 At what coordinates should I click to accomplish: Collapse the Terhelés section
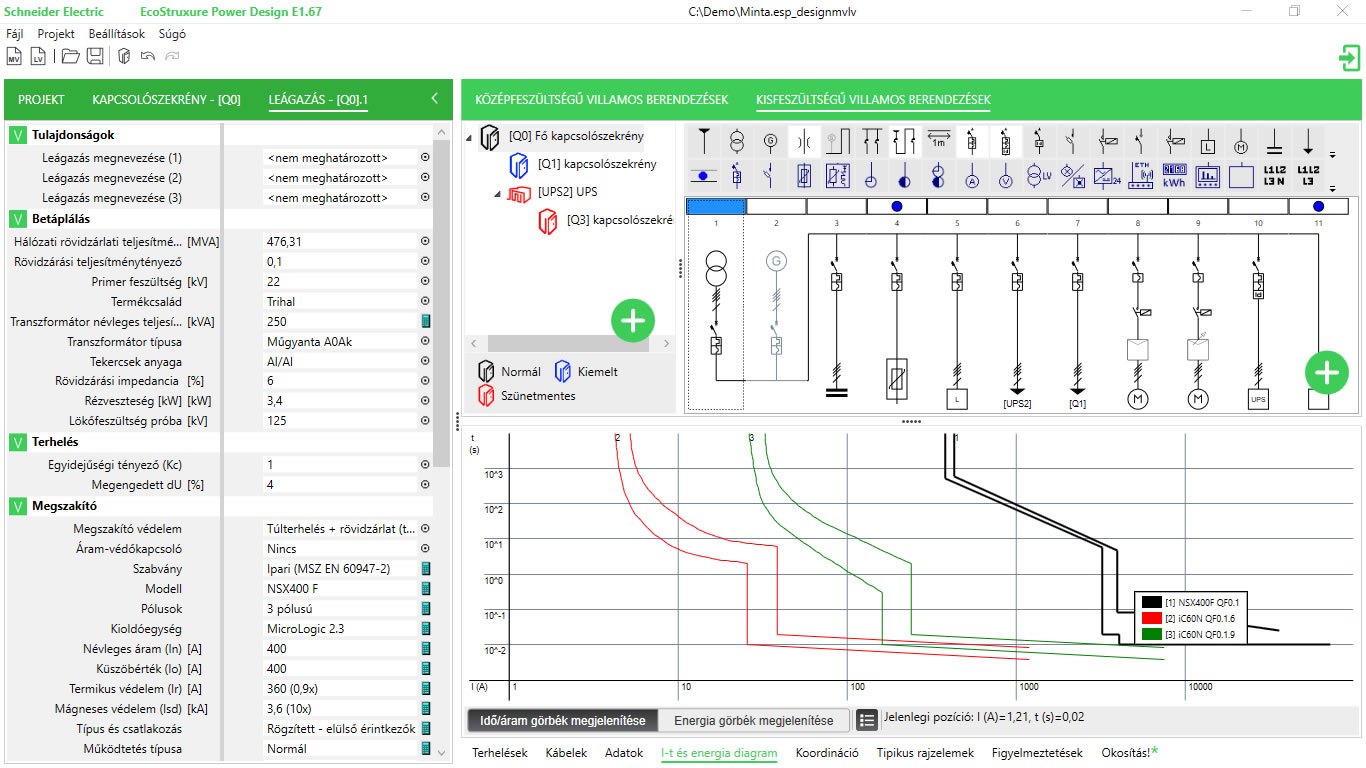pos(18,442)
